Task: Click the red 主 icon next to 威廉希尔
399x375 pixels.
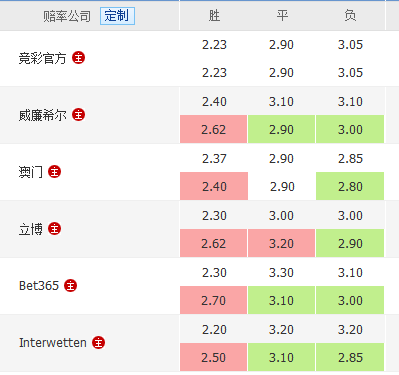Action: tap(78, 115)
